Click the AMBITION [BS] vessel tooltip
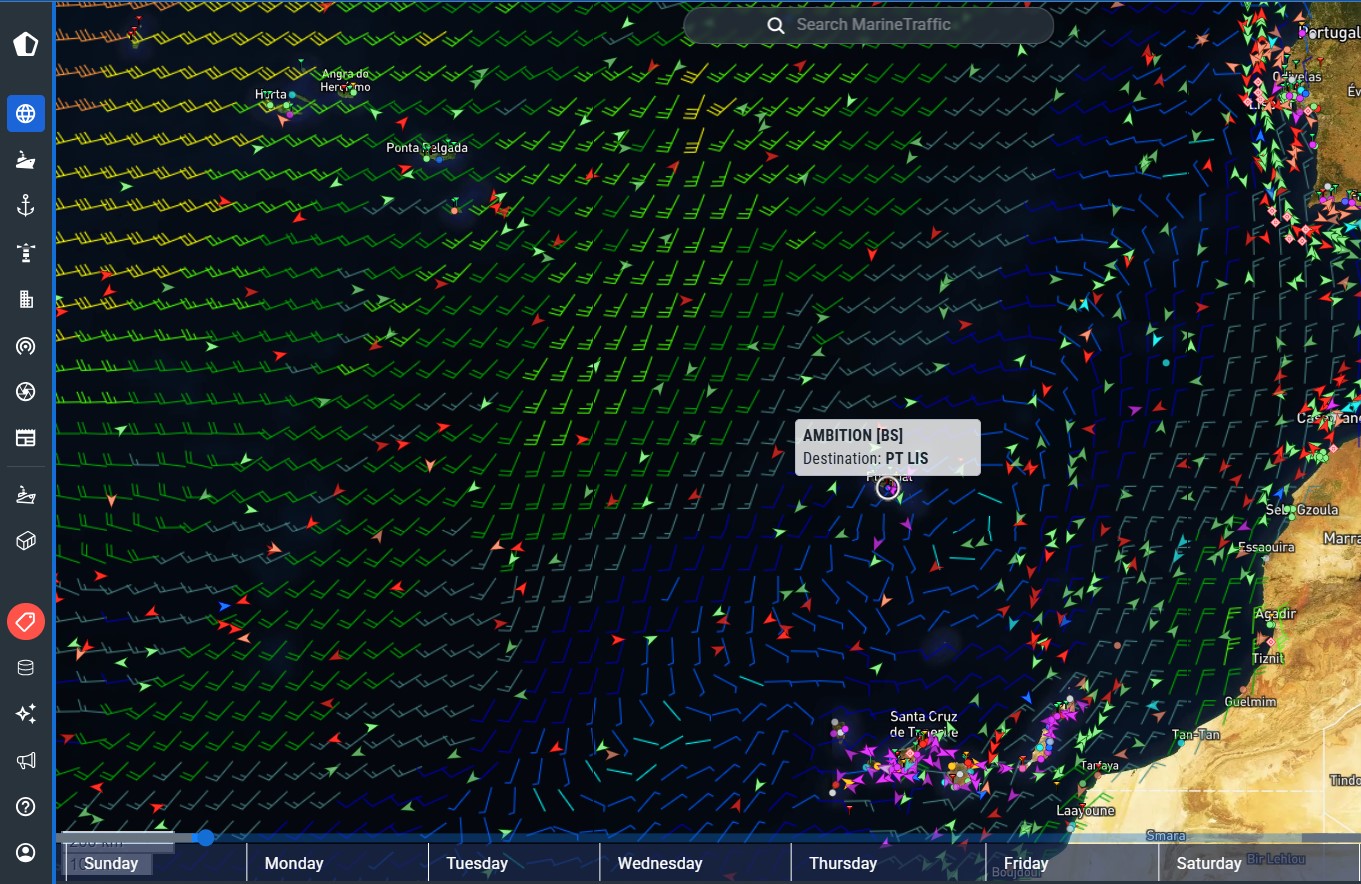 [x=887, y=447]
